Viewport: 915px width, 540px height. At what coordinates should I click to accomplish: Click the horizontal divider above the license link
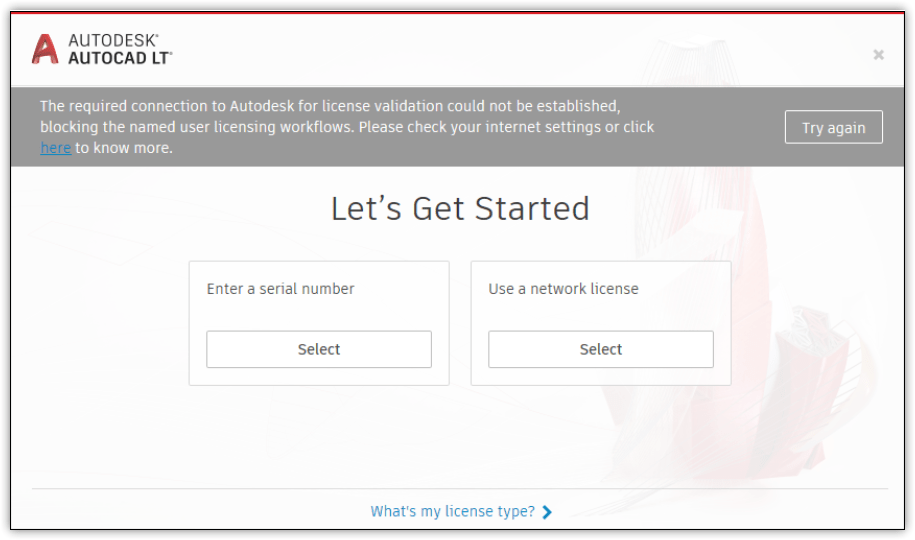(x=460, y=489)
